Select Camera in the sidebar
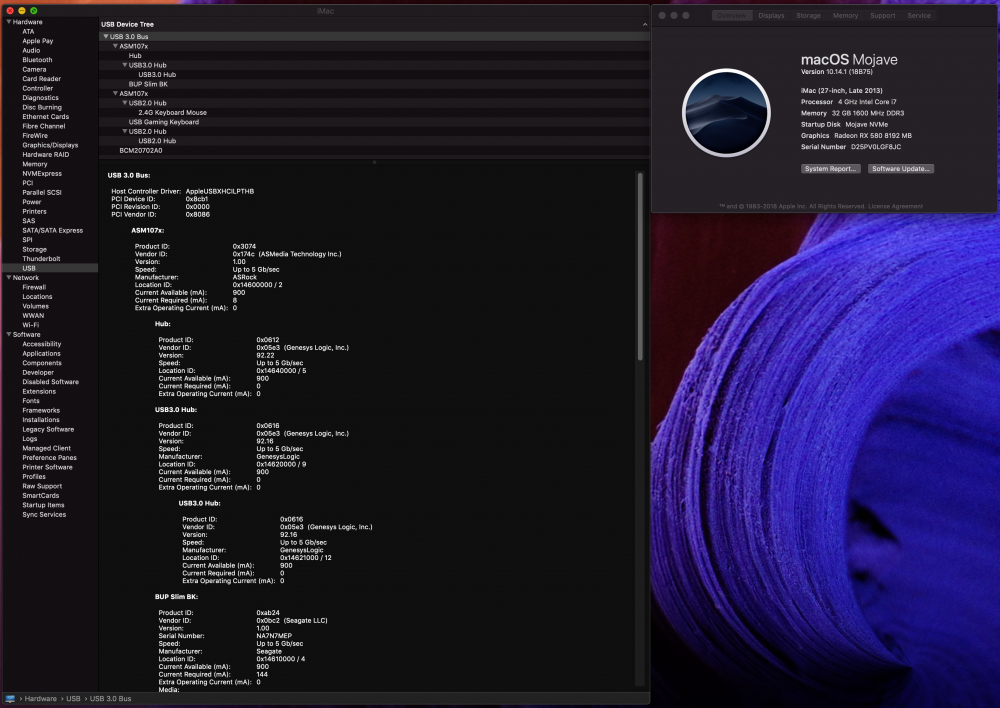This screenshot has width=1000, height=708. [34, 70]
